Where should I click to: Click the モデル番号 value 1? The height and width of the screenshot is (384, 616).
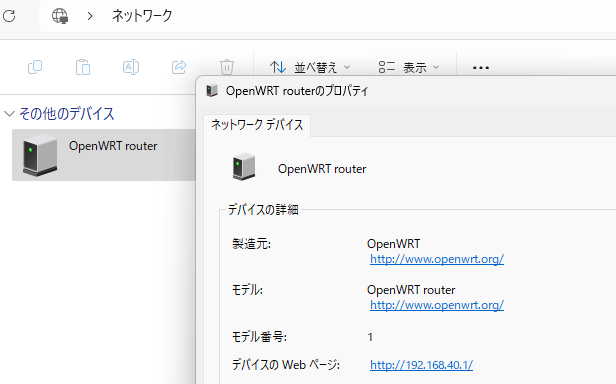coord(370,337)
